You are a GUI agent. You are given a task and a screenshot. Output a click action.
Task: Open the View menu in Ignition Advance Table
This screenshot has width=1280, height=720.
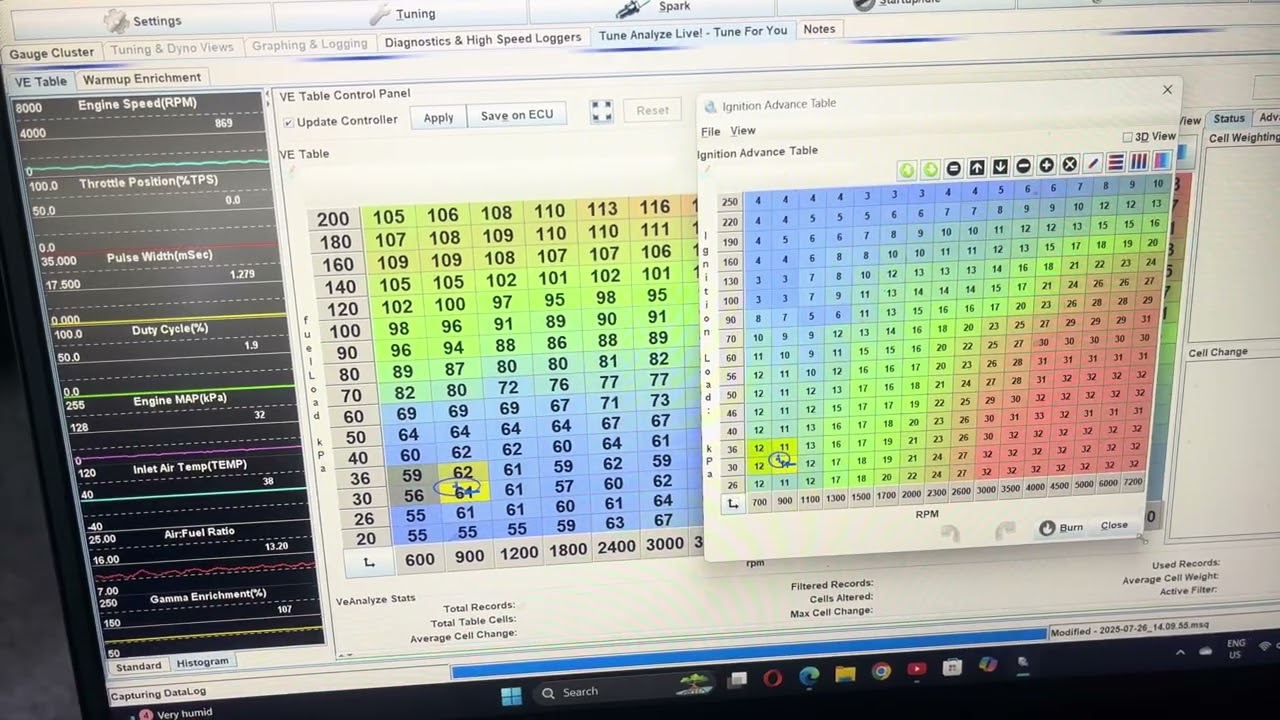[x=743, y=131]
